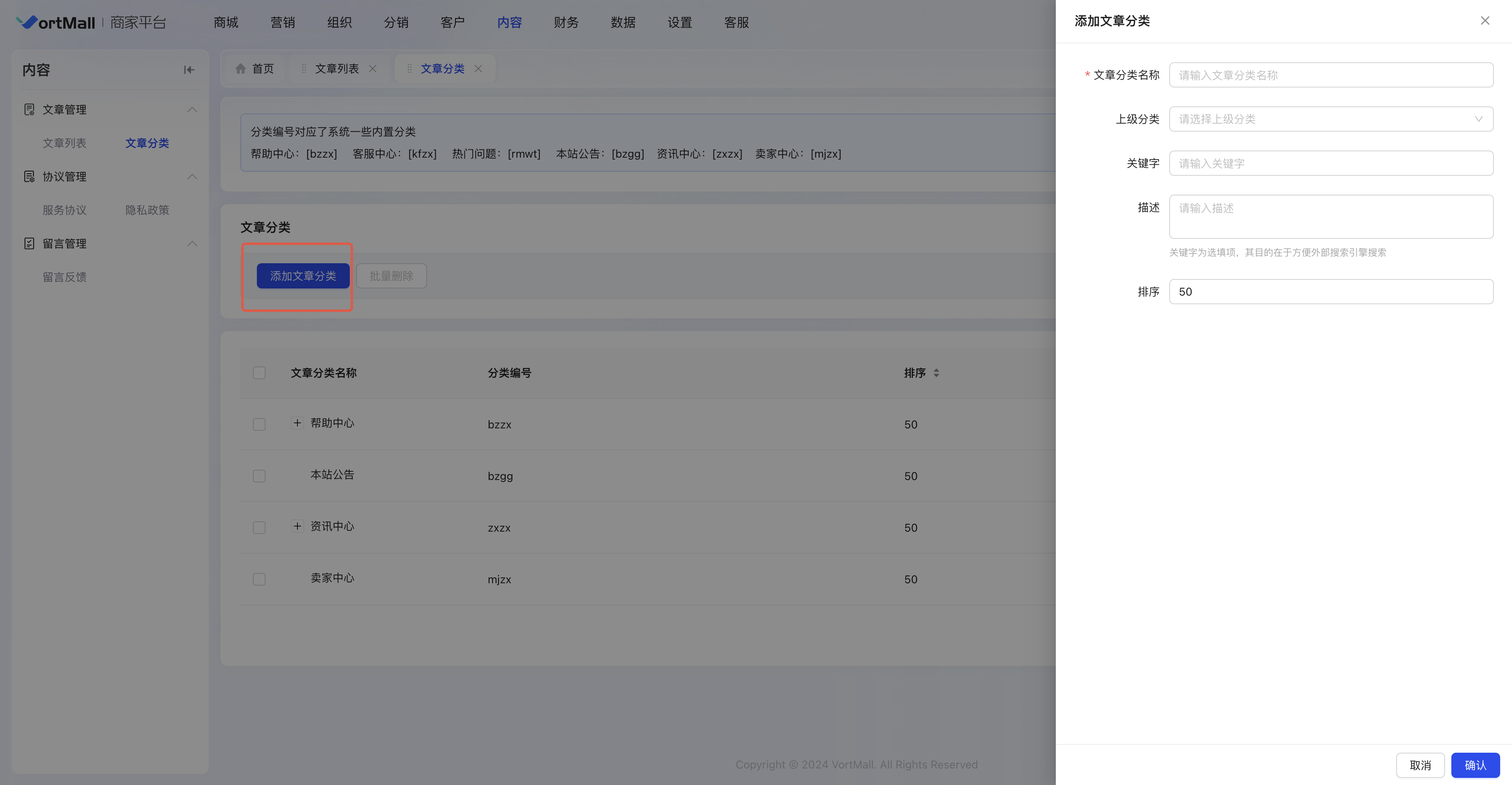This screenshot has width=1512, height=785.
Task: Collapse the 内容 sidebar panel icon
Action: (188, 70)
